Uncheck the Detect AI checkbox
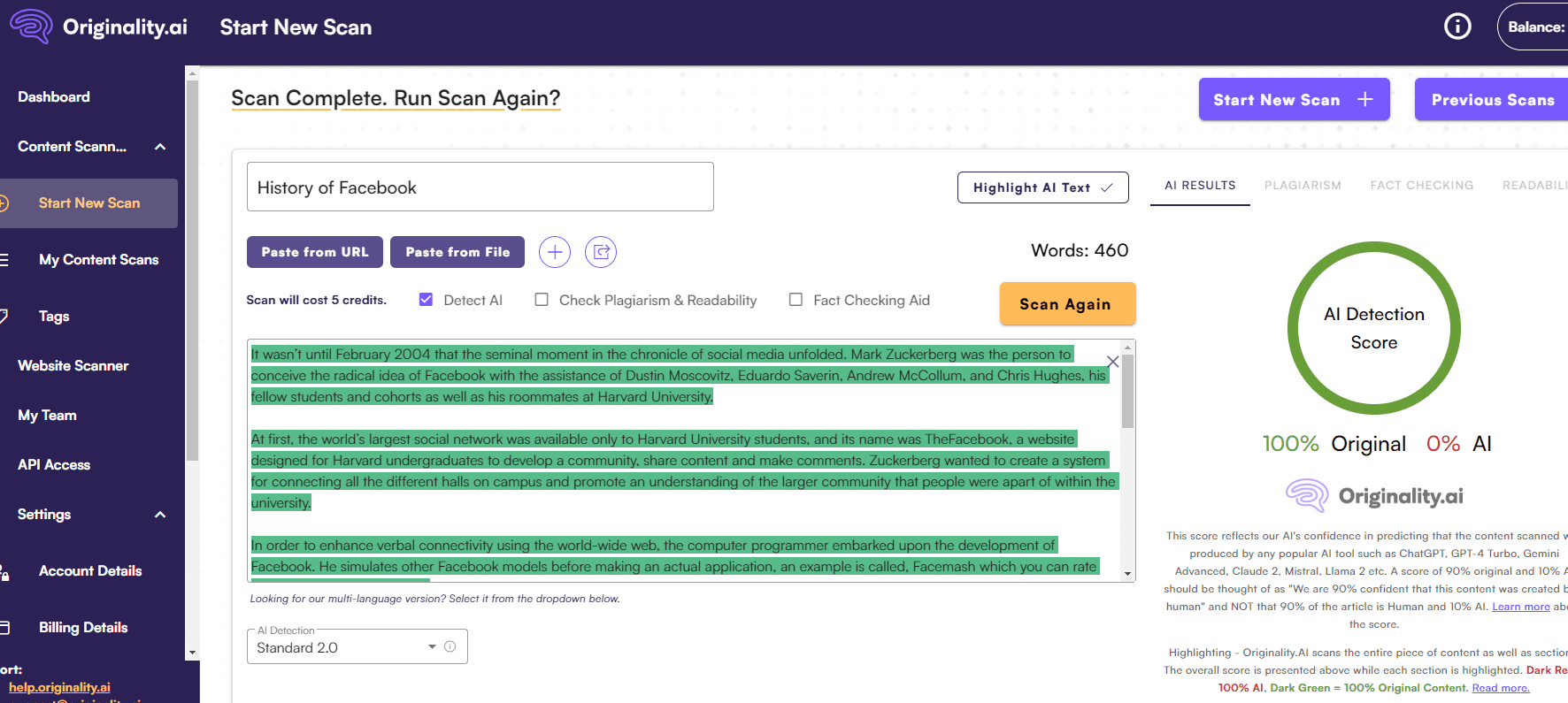1568x703 pixels. (426, 300)
